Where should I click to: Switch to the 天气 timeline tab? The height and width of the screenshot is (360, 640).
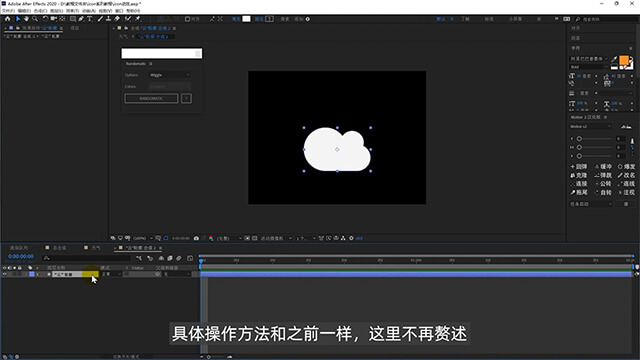(x=96, y=248)
